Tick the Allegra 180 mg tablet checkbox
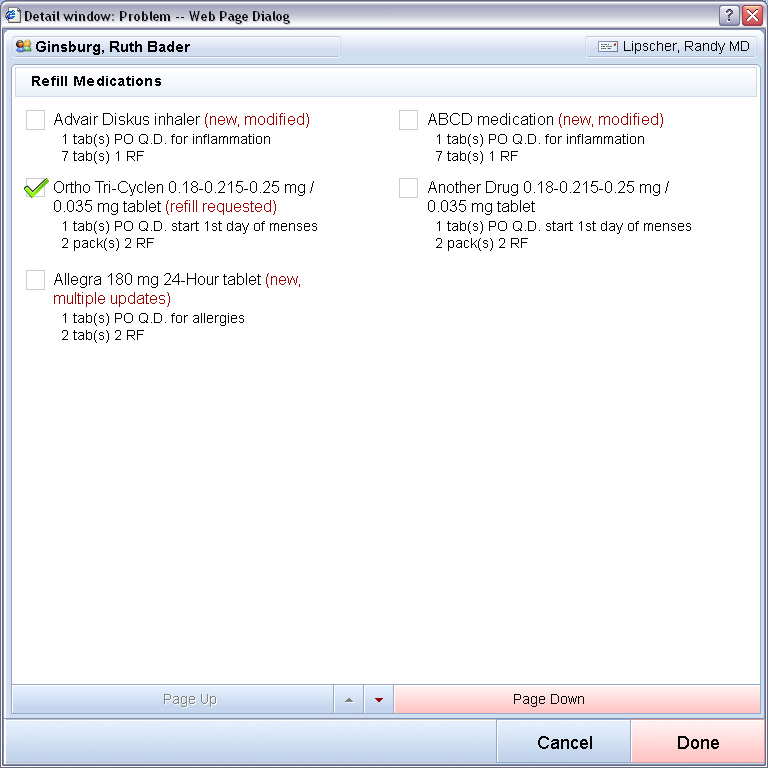Screen dimensions: 768x768 tap(35, 280)
